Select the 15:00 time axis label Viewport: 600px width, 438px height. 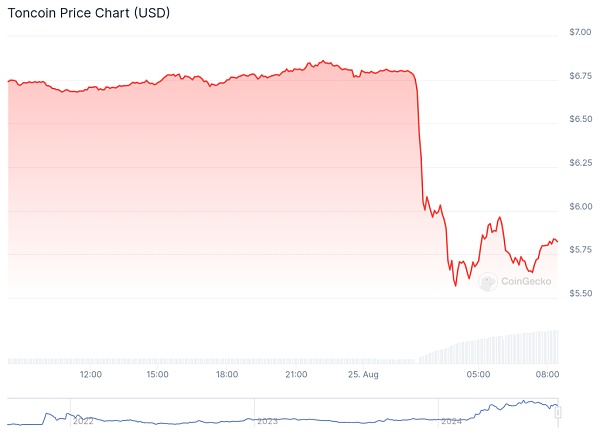pyautogui.click(x=157, y=375)
